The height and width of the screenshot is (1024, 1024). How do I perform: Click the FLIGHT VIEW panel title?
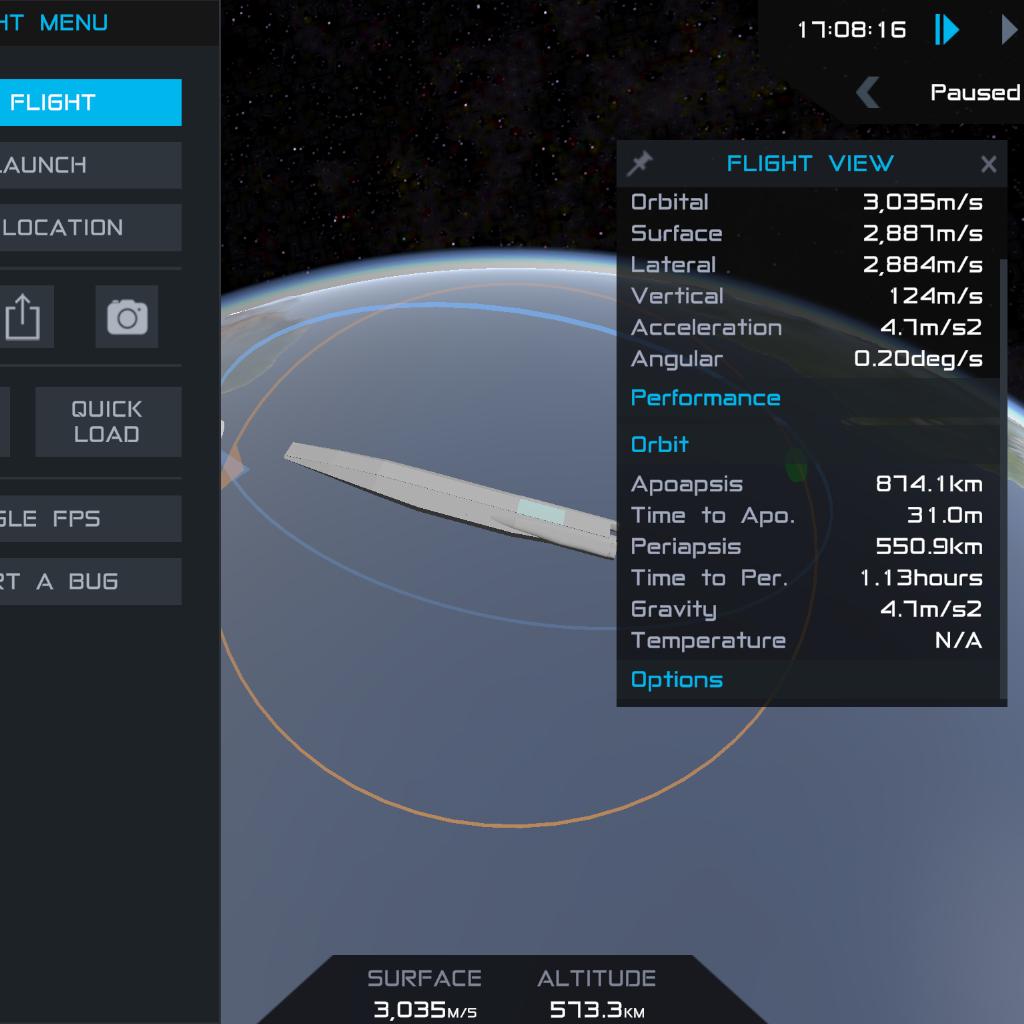810,163
